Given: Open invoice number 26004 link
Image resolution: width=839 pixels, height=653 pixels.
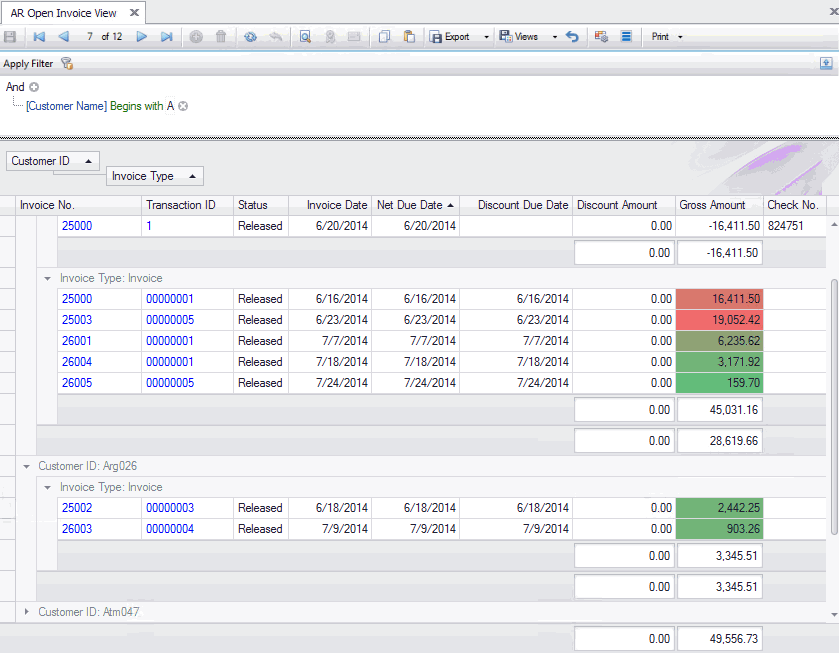Looking at the screenshot, I should pos(77,362).
